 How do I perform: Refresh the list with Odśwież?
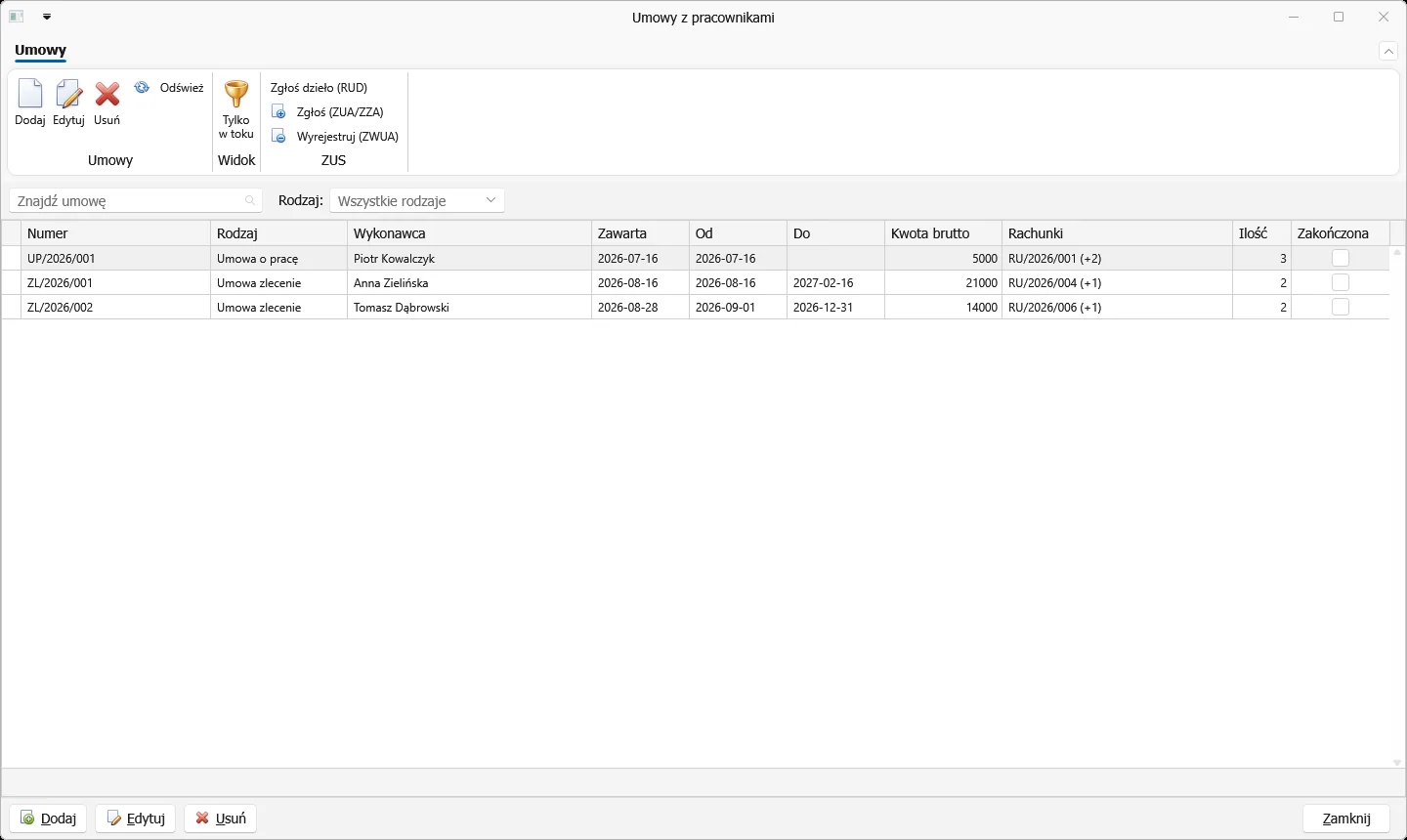point(169,88)
